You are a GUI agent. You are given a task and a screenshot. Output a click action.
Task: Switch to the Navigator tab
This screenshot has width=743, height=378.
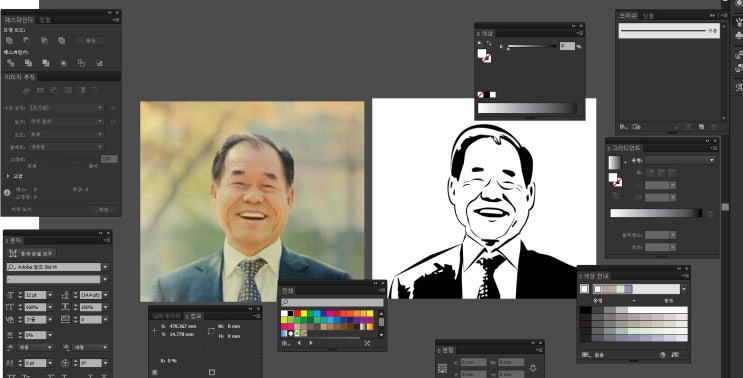[x=166, y=315]
